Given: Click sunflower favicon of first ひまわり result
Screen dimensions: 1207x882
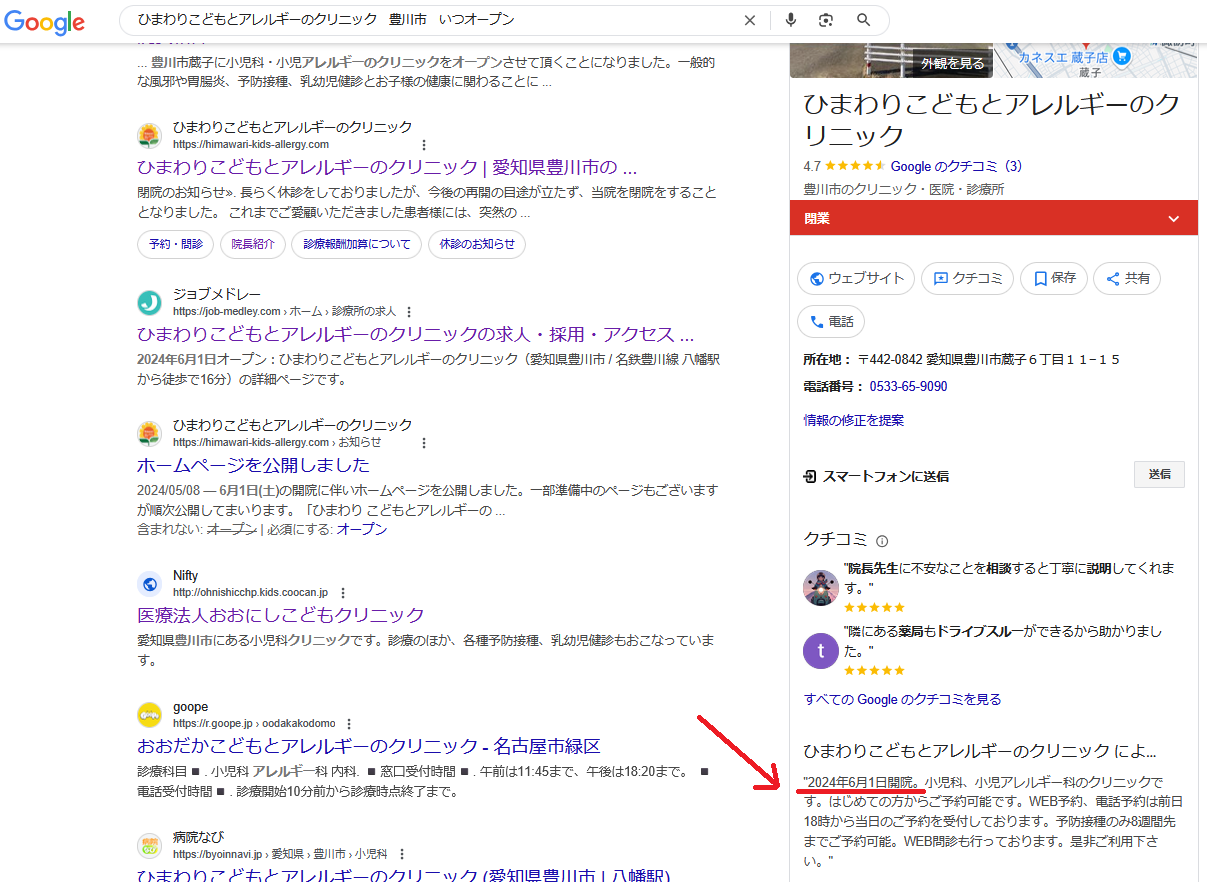Looking at the screenshot, I should pos(149,135).
